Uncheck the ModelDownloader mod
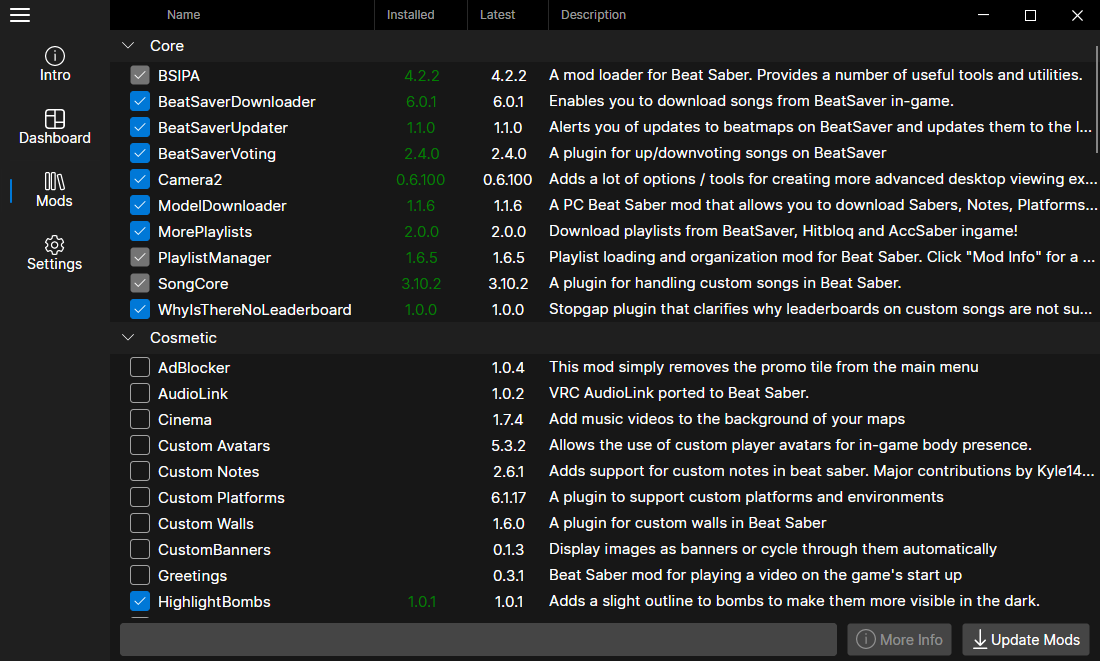Screen dimensions: 1100x661 coord(140,205)
